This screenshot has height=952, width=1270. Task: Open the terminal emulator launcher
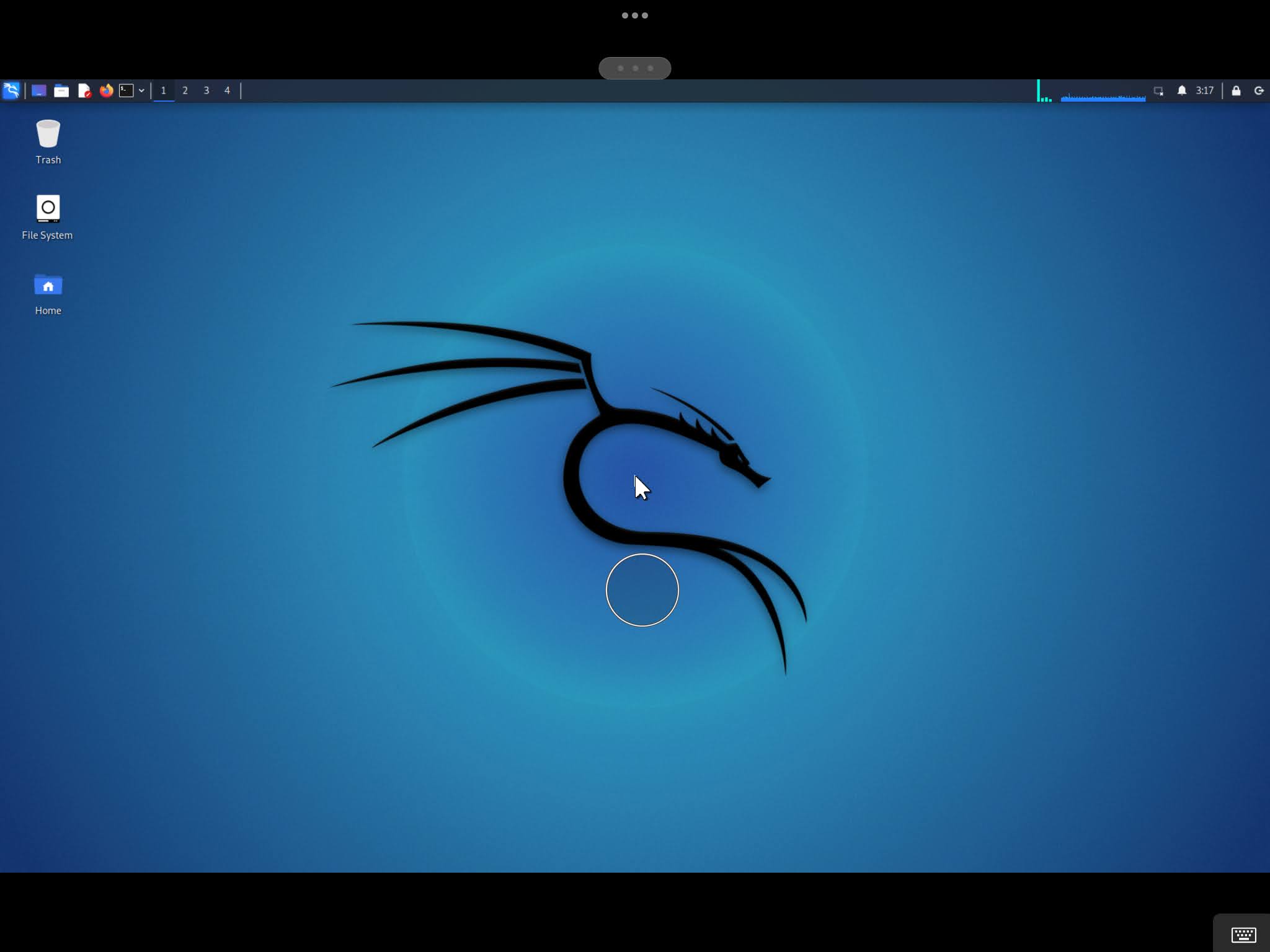click(127, 90)
